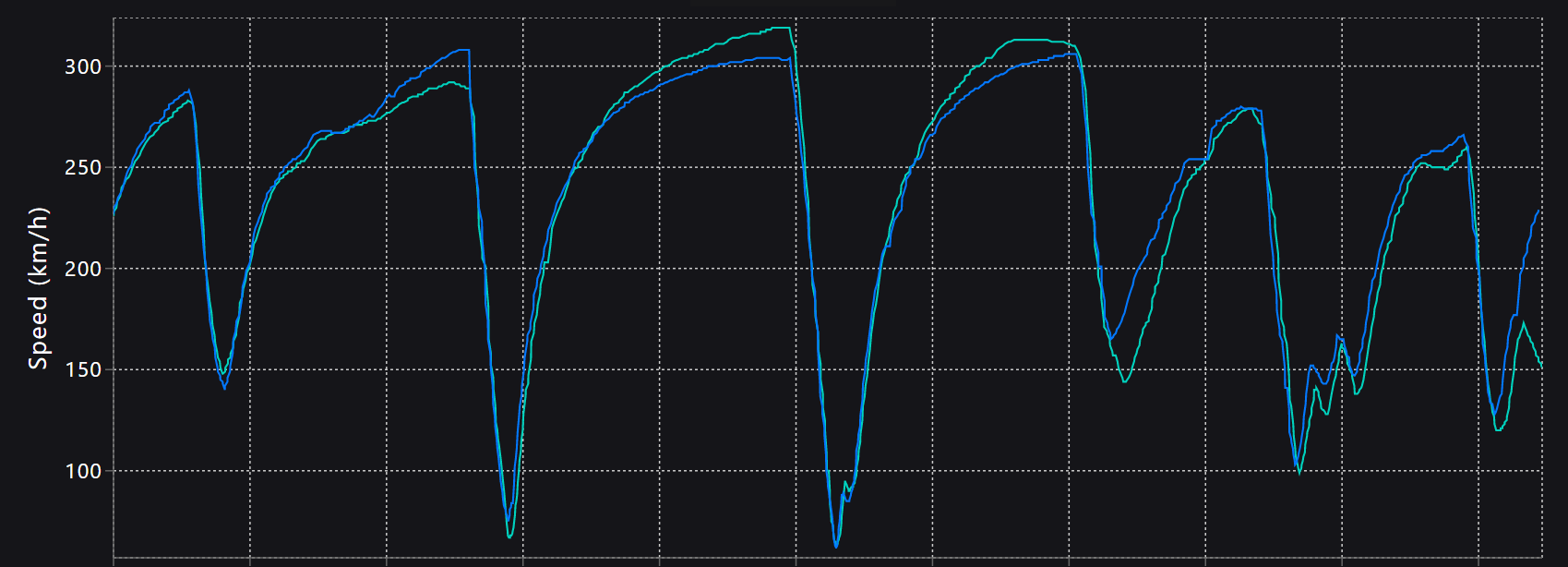Click the 300 y-axis tick label
1568x567 pixels.
coord(82,66)
